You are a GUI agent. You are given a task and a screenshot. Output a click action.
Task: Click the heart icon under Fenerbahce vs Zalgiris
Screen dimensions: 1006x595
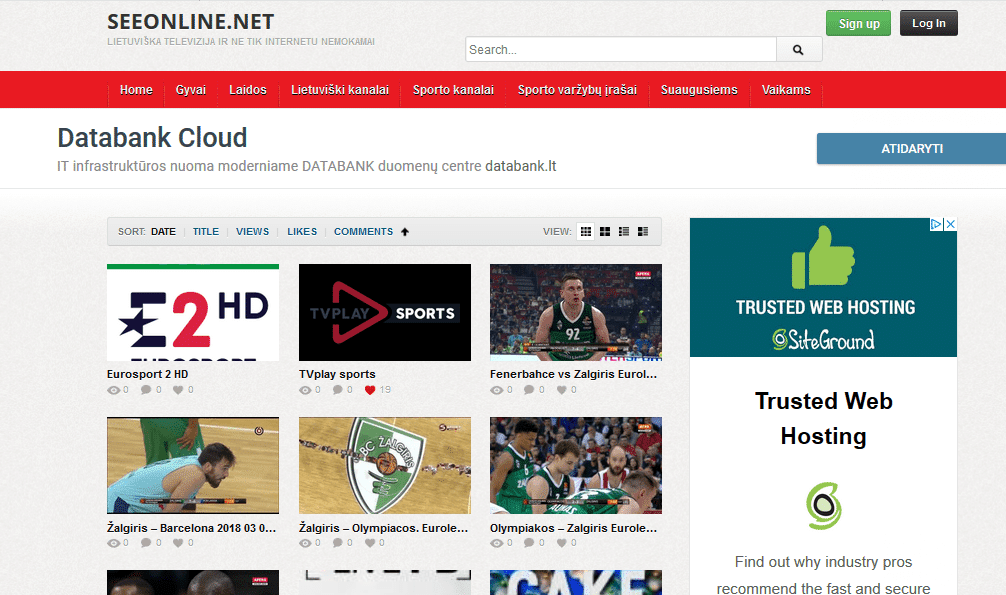tap(561, 390)
